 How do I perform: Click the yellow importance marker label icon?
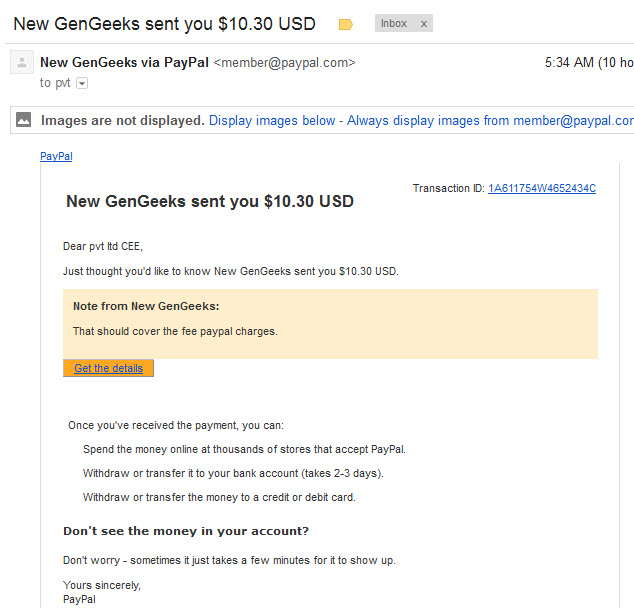click(346, 25)
